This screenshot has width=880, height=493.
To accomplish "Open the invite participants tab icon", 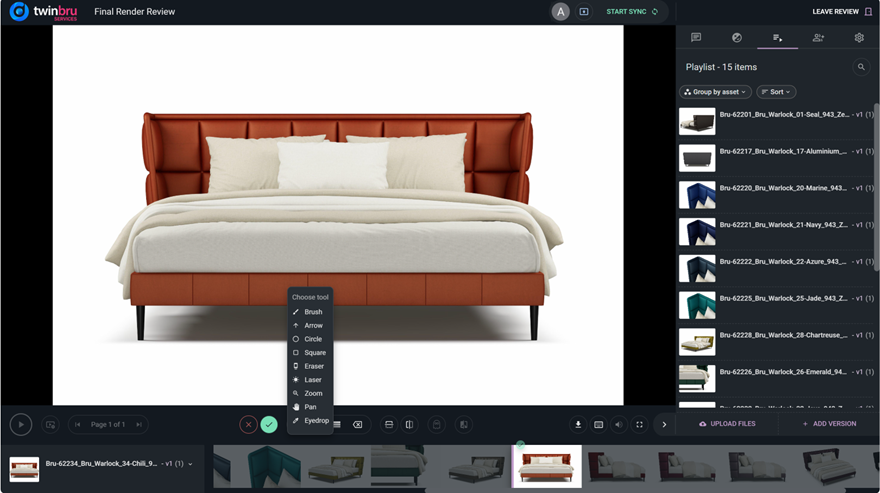I will [818, 38].
